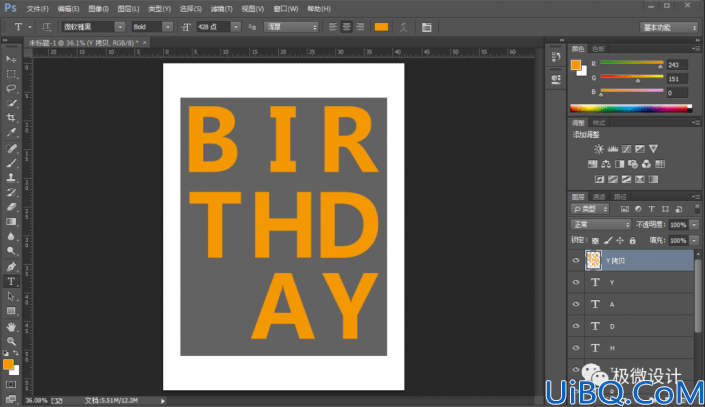Click the text color swatch in options bar

[x=381, y=27]
